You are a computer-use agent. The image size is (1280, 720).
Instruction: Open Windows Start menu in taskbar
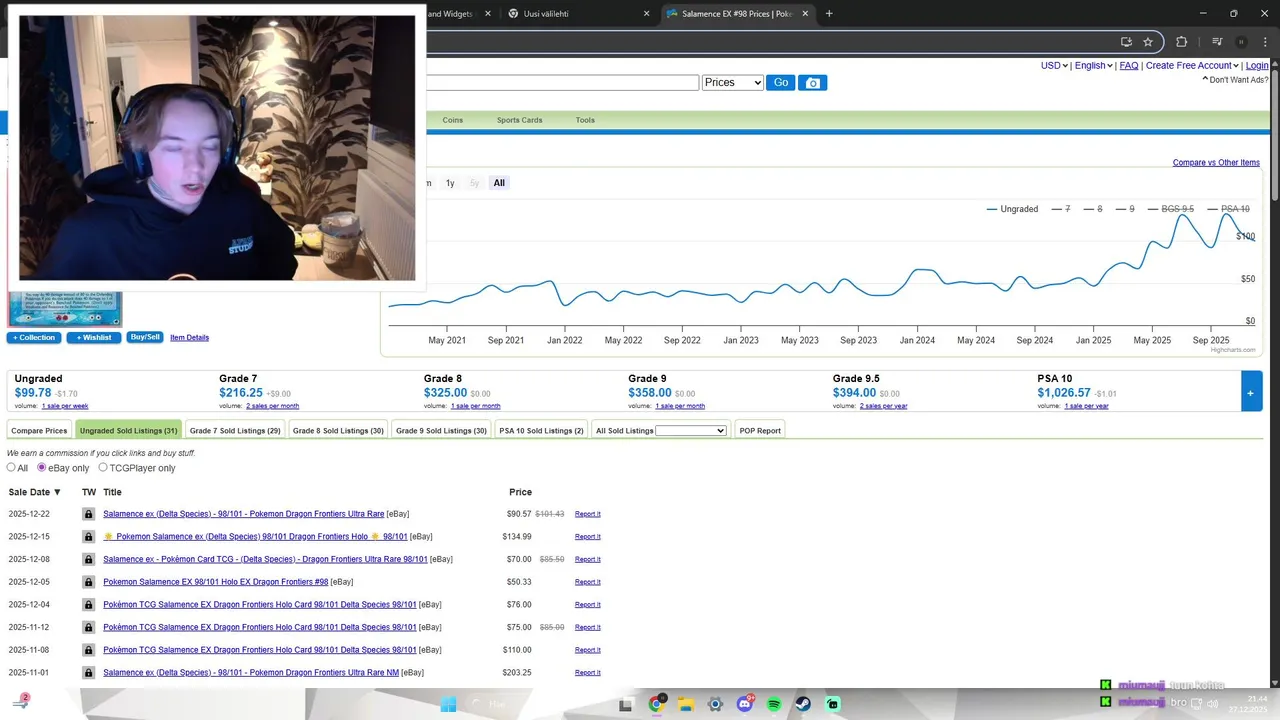click(x=448, y=704)
